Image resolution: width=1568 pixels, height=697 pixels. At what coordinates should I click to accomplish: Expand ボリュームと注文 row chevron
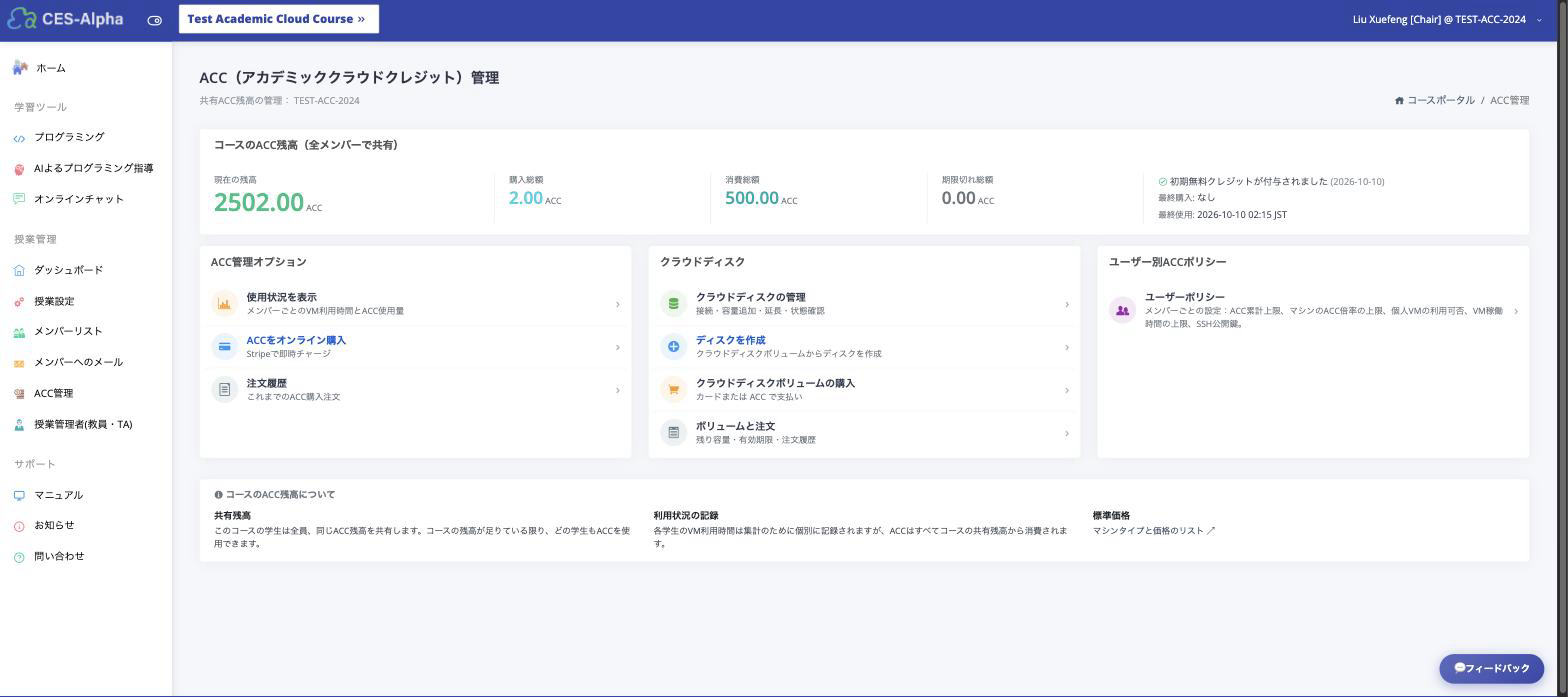coord(1066,433)
